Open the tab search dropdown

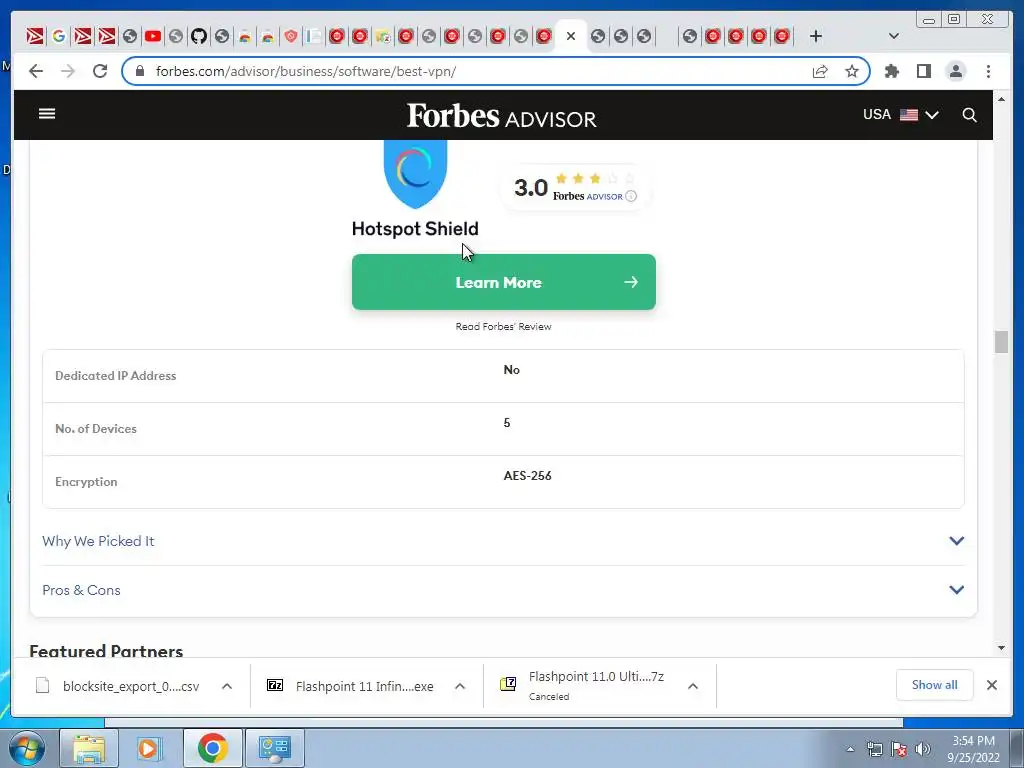[x=893, y=36]
